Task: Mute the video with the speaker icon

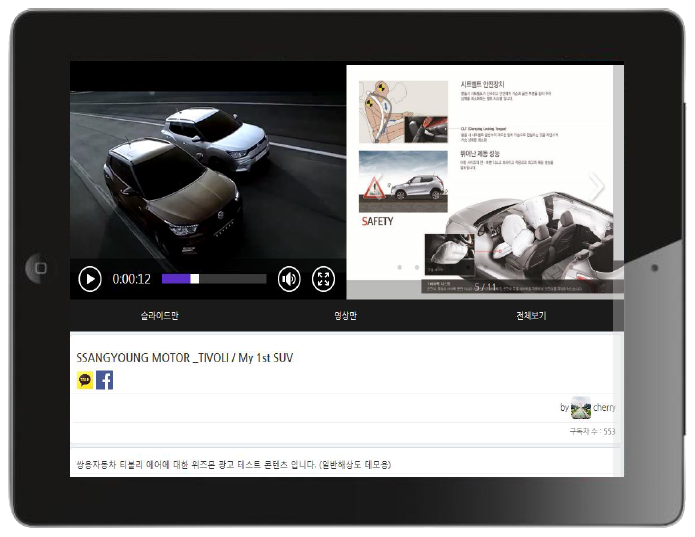Action: point(289,279)
